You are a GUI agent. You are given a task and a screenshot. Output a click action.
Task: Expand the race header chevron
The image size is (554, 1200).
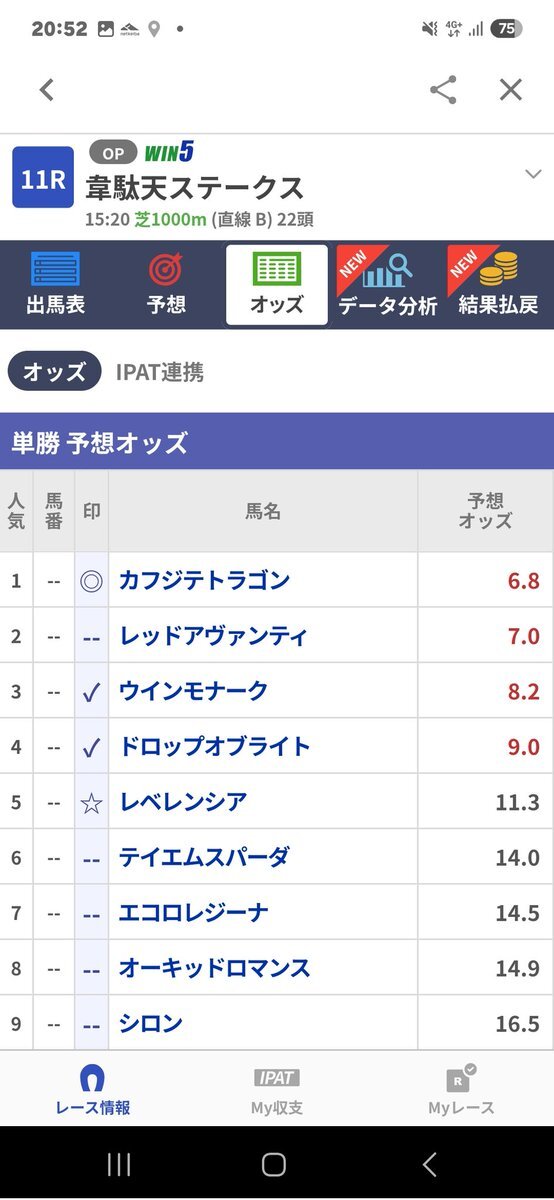pyautogui.click(x=532, y=174)
